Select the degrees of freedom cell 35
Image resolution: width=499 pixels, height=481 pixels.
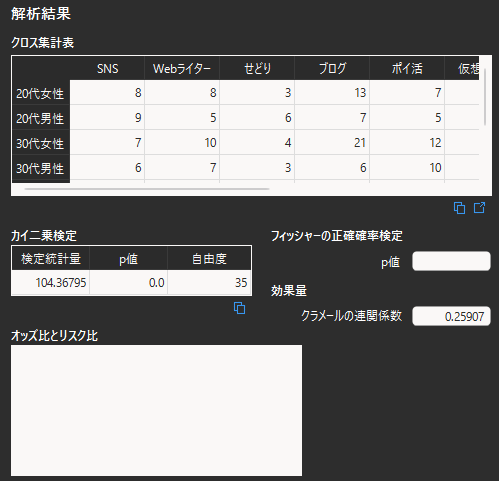point(209,283)
